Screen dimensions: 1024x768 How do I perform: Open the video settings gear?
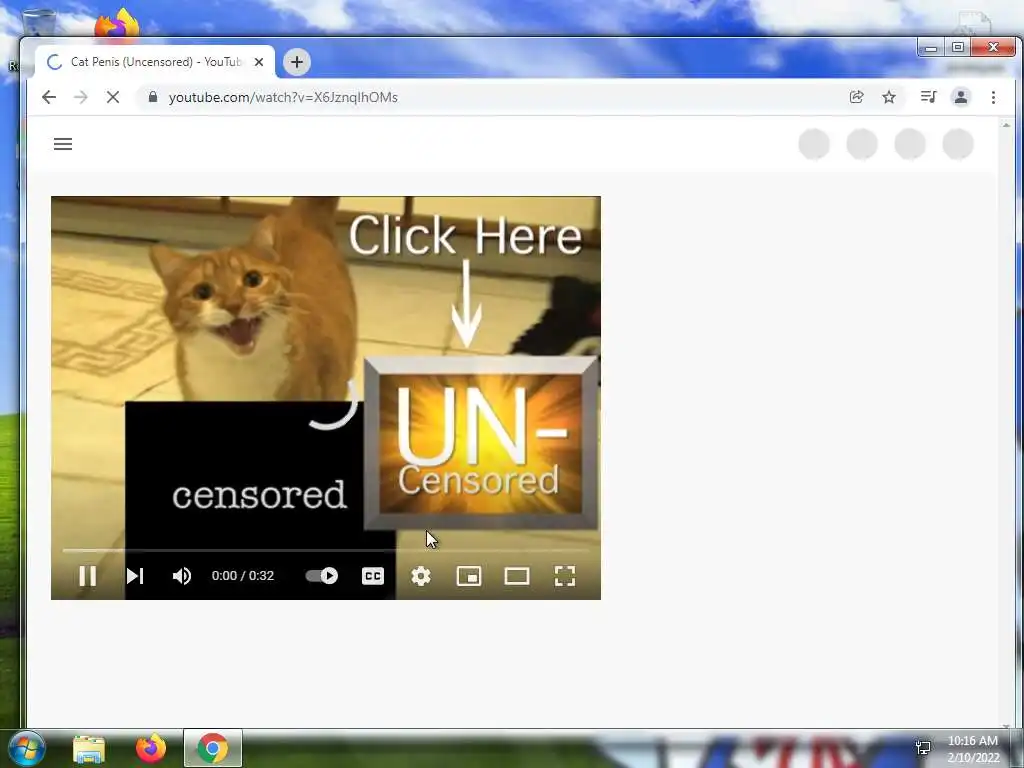(421, 576)
